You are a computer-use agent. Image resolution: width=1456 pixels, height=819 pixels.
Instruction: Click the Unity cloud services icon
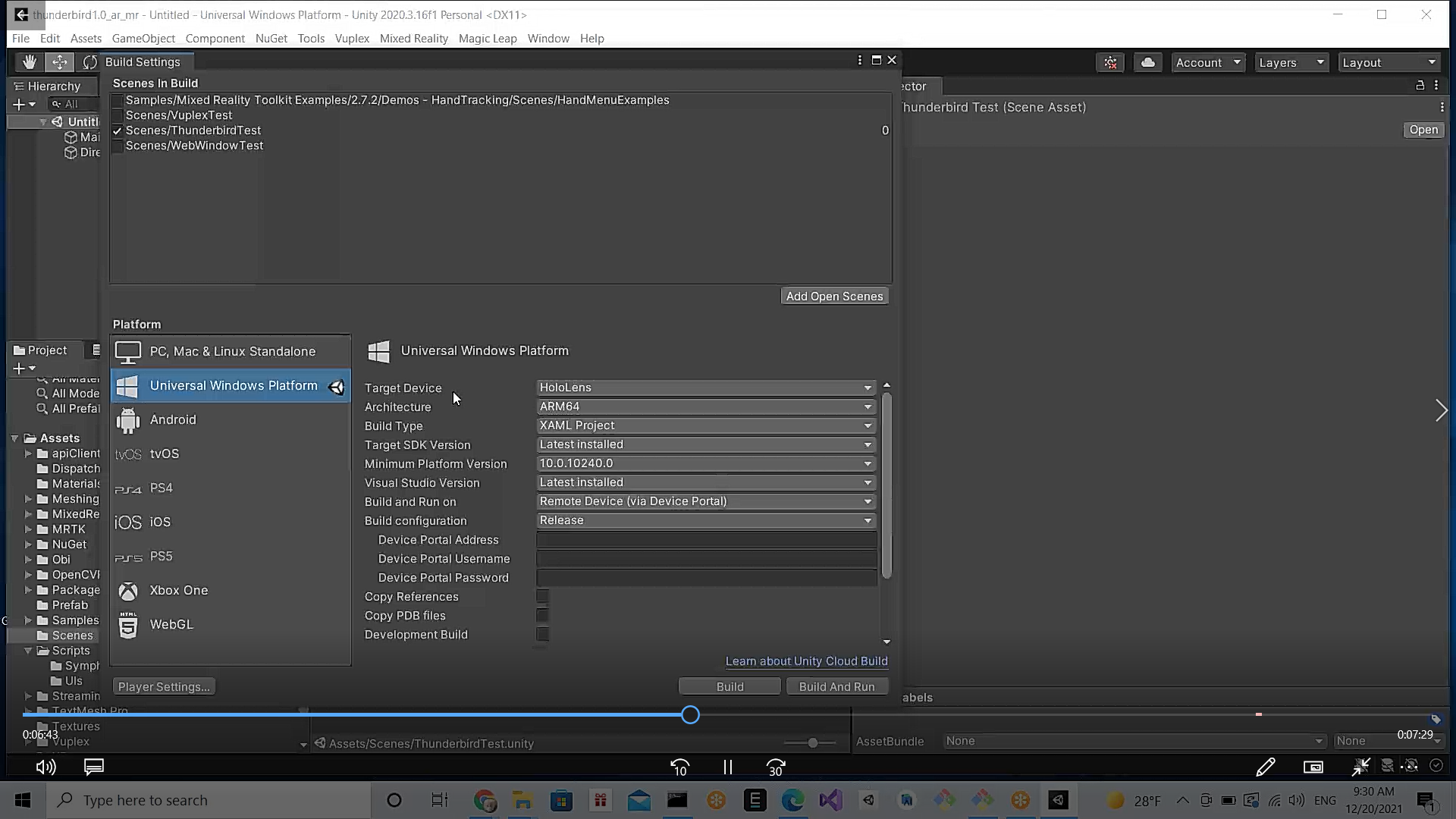pyautogui.click(x=1147, y=62)
